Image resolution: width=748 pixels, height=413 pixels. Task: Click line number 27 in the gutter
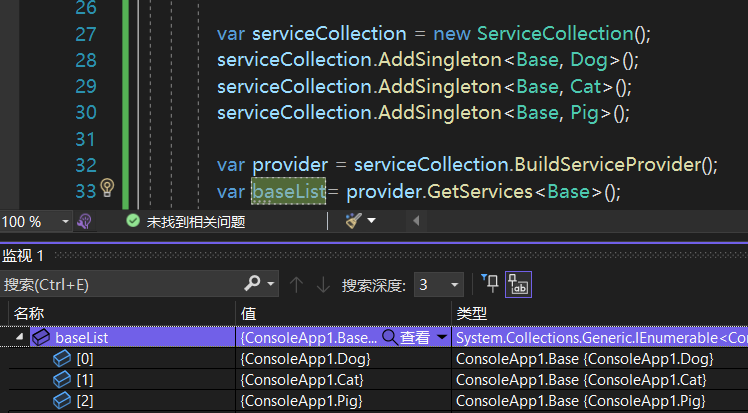pyautogui.click(x=86, y=34)
